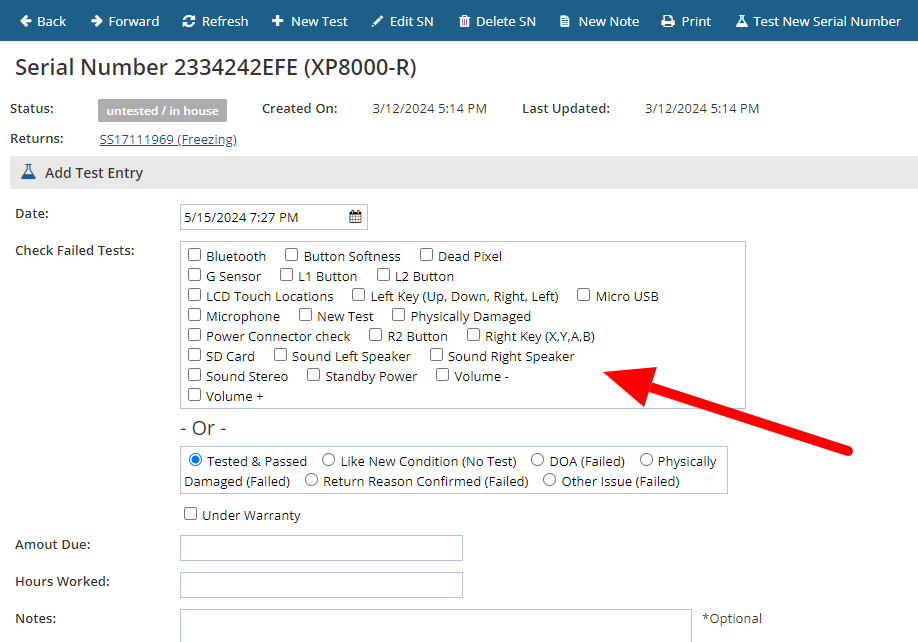Print the serial number page
Screen dimensions: 918x642
686,21
